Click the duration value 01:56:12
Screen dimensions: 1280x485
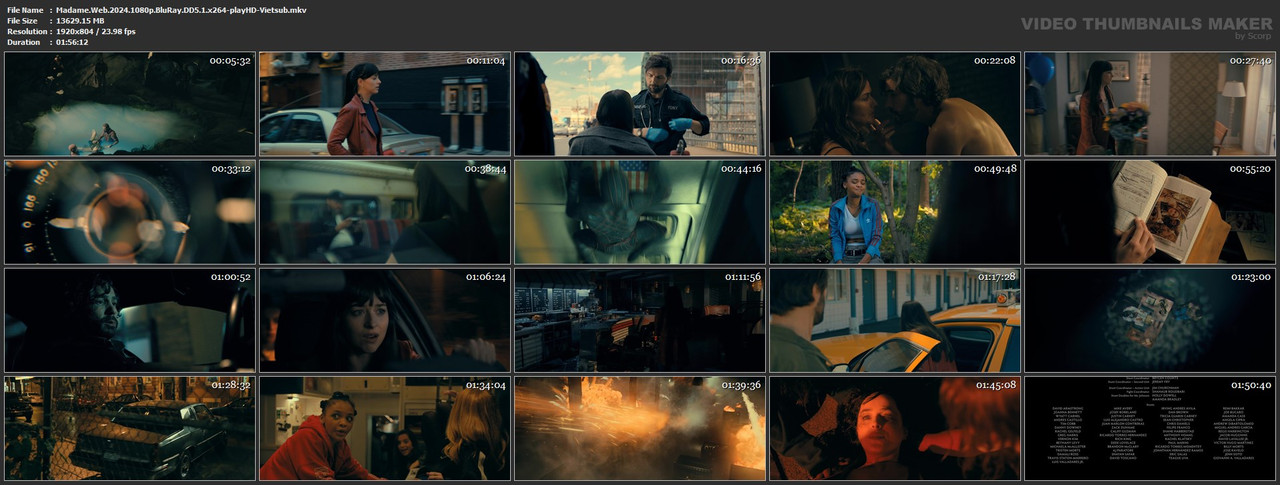76,42
